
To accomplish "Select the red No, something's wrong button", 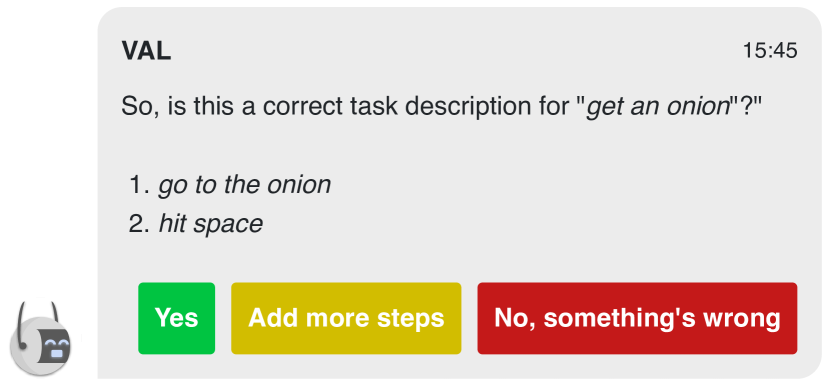I will click(637, 318).
